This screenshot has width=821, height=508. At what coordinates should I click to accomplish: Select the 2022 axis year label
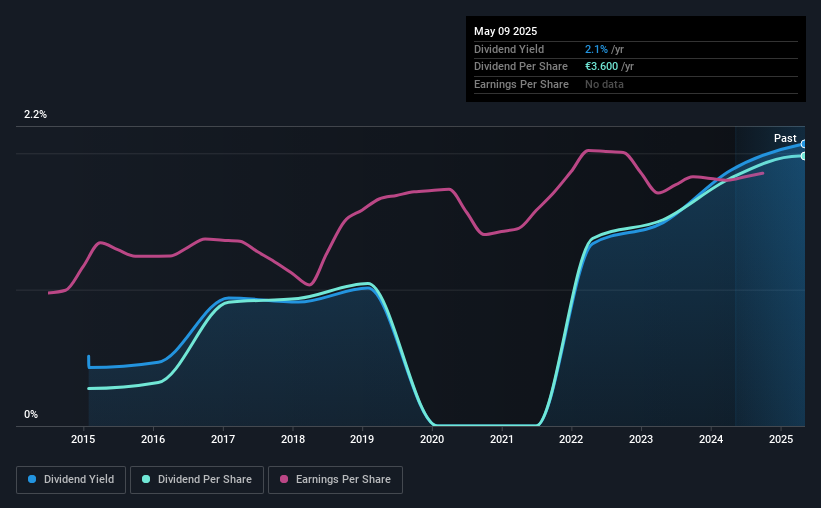click(x=571, y=439)
